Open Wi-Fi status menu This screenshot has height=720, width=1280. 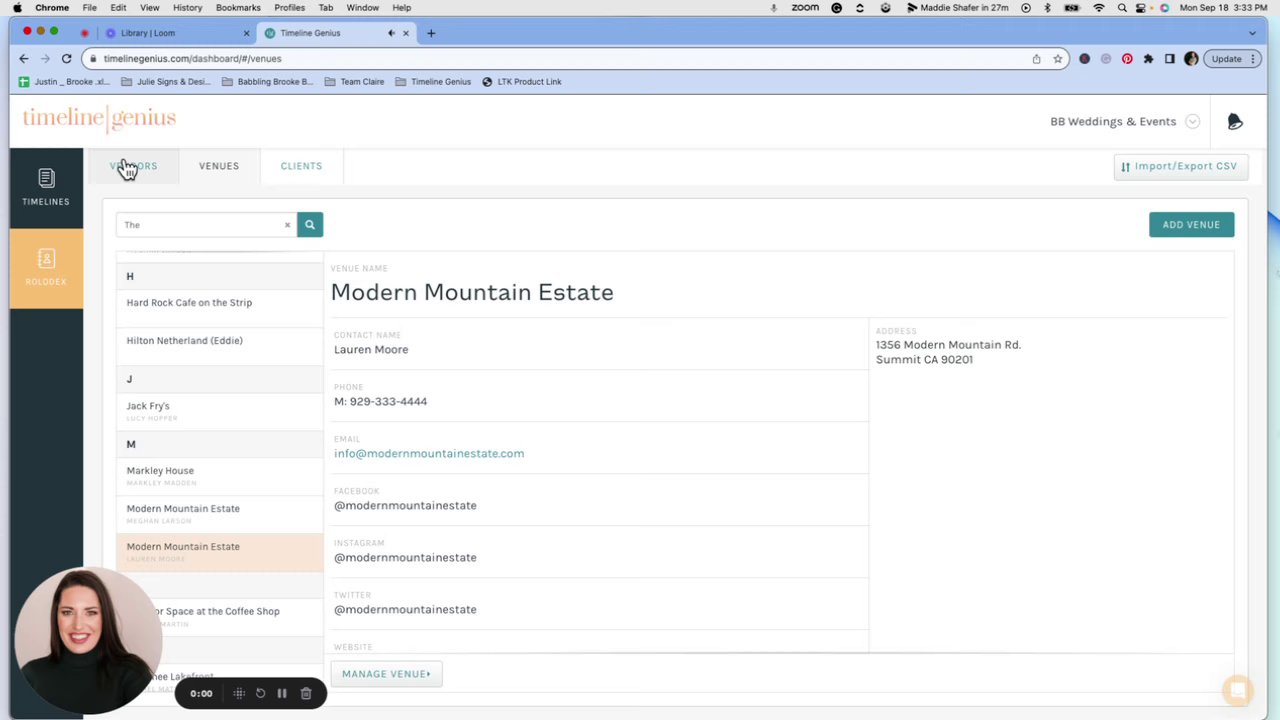tap(1099, 7)
